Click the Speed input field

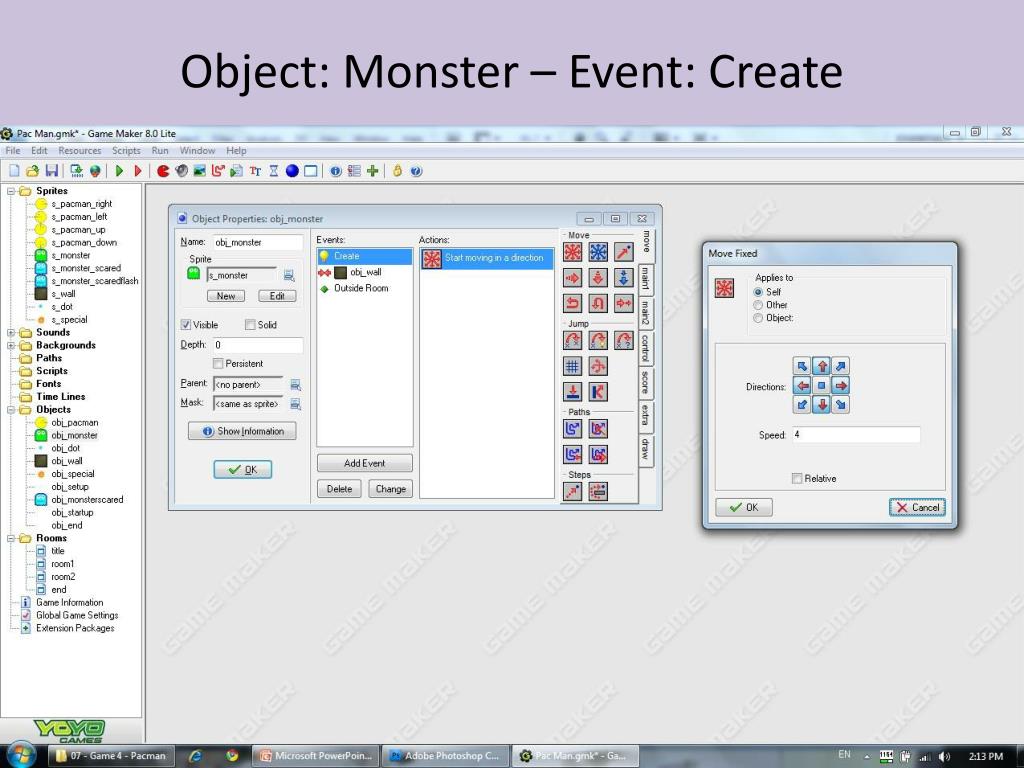[856, 435]
